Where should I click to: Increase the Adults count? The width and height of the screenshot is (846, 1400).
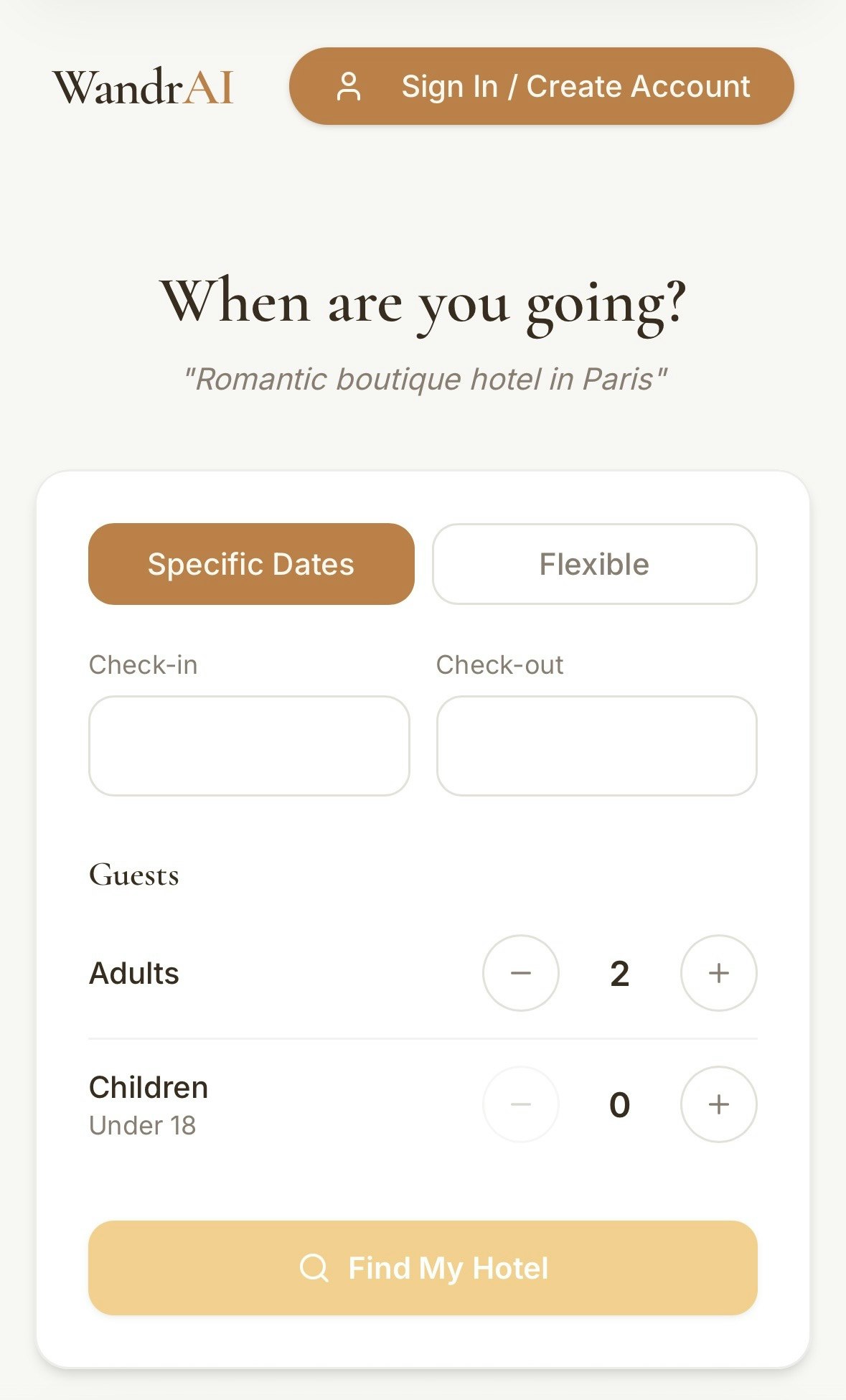coord(718,973)
